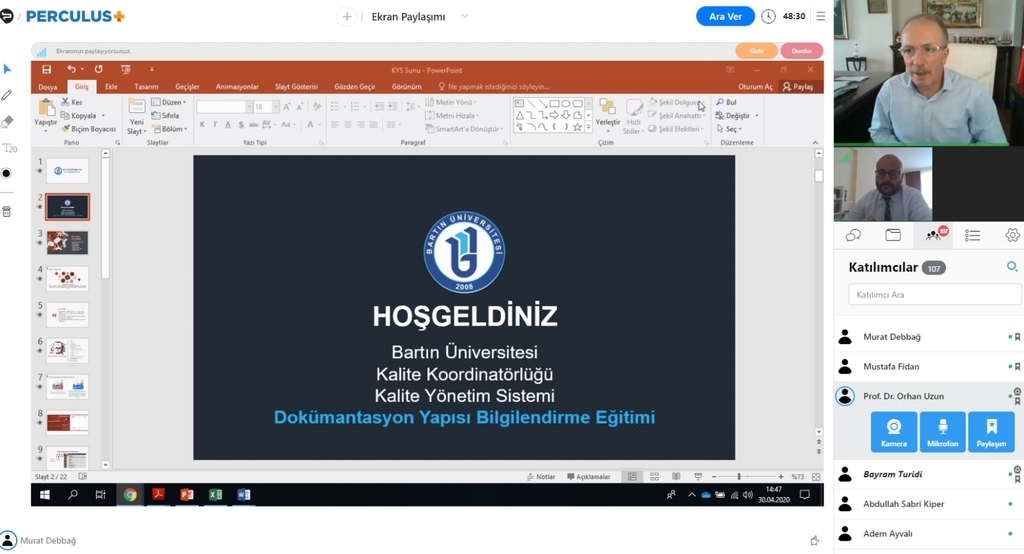Open the chat bubbles panel
Image resolution: width=1024 pixels, height=554 pixels.
tap(853, 235)
